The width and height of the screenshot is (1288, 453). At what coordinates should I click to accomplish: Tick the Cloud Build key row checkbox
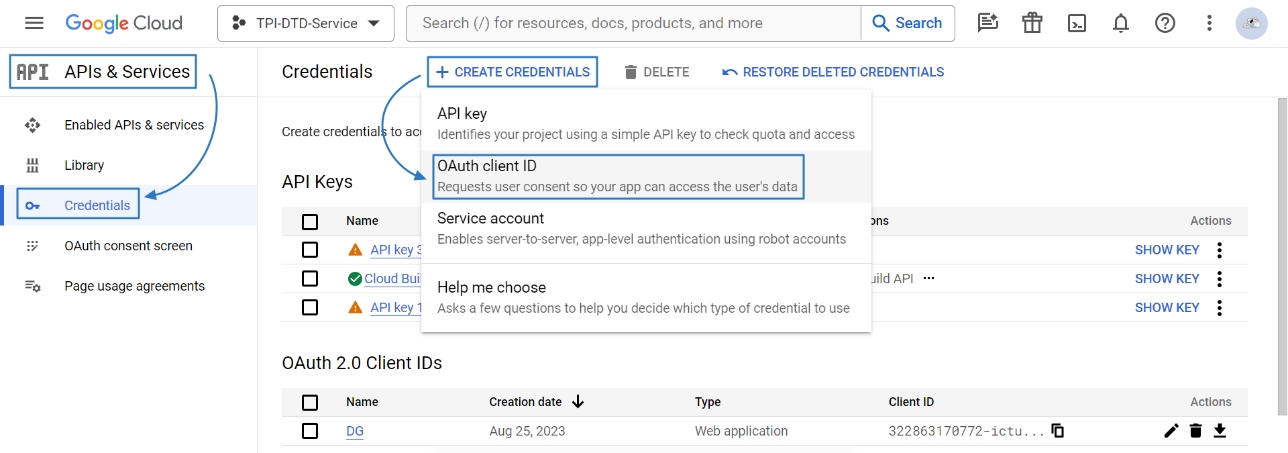[310, 278]
